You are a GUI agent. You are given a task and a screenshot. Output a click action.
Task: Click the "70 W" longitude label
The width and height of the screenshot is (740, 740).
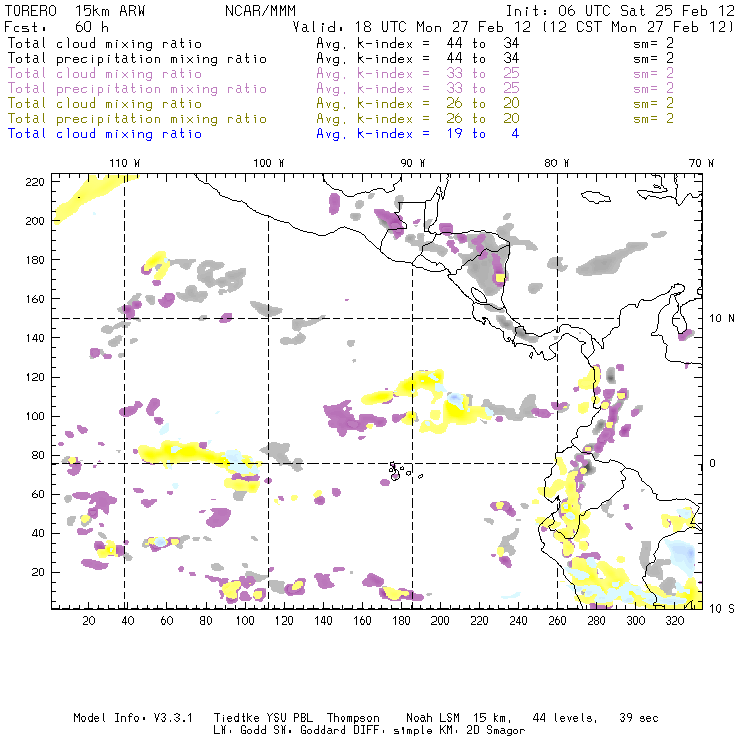coord(701,163)
